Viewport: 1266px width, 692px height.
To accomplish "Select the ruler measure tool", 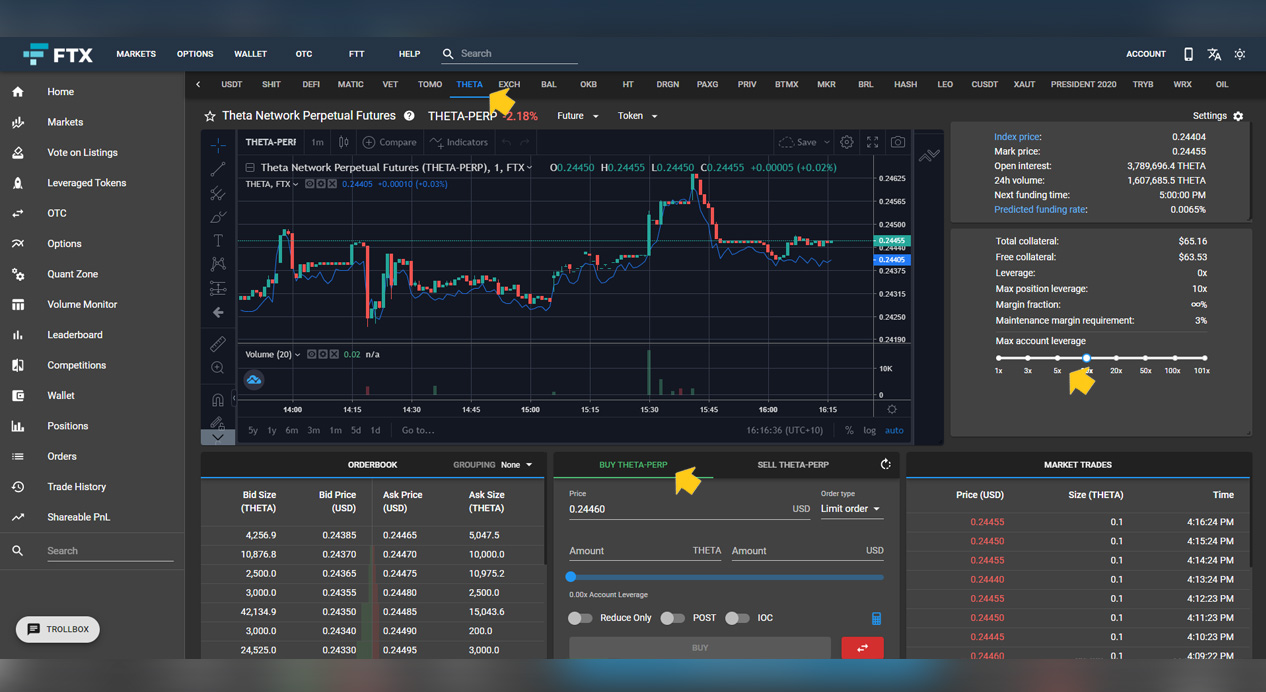I will 218,344.
